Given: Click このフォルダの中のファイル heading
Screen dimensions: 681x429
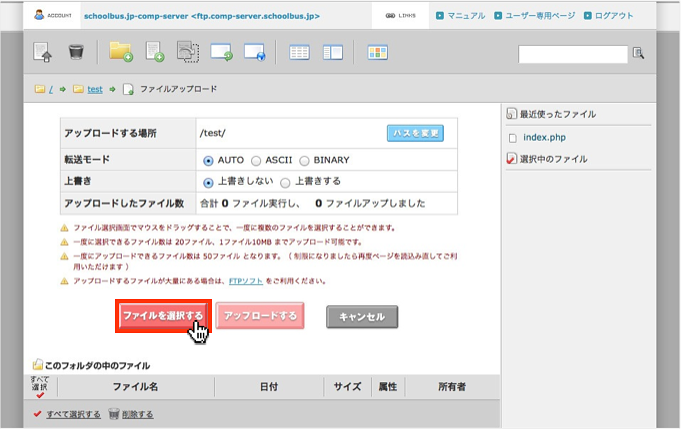Looking at the screenshot, I should (x=97, y=366).
